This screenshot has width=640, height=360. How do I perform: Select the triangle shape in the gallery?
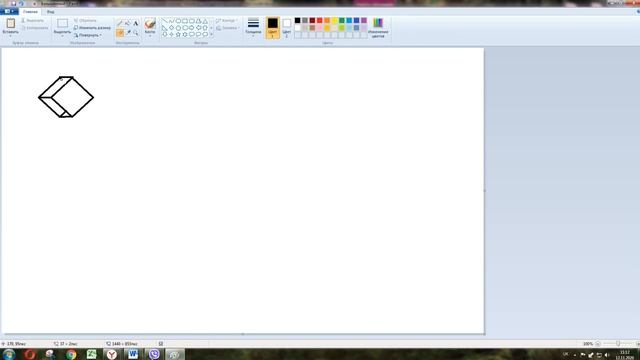pyautogui.click(x=205, y=21)
